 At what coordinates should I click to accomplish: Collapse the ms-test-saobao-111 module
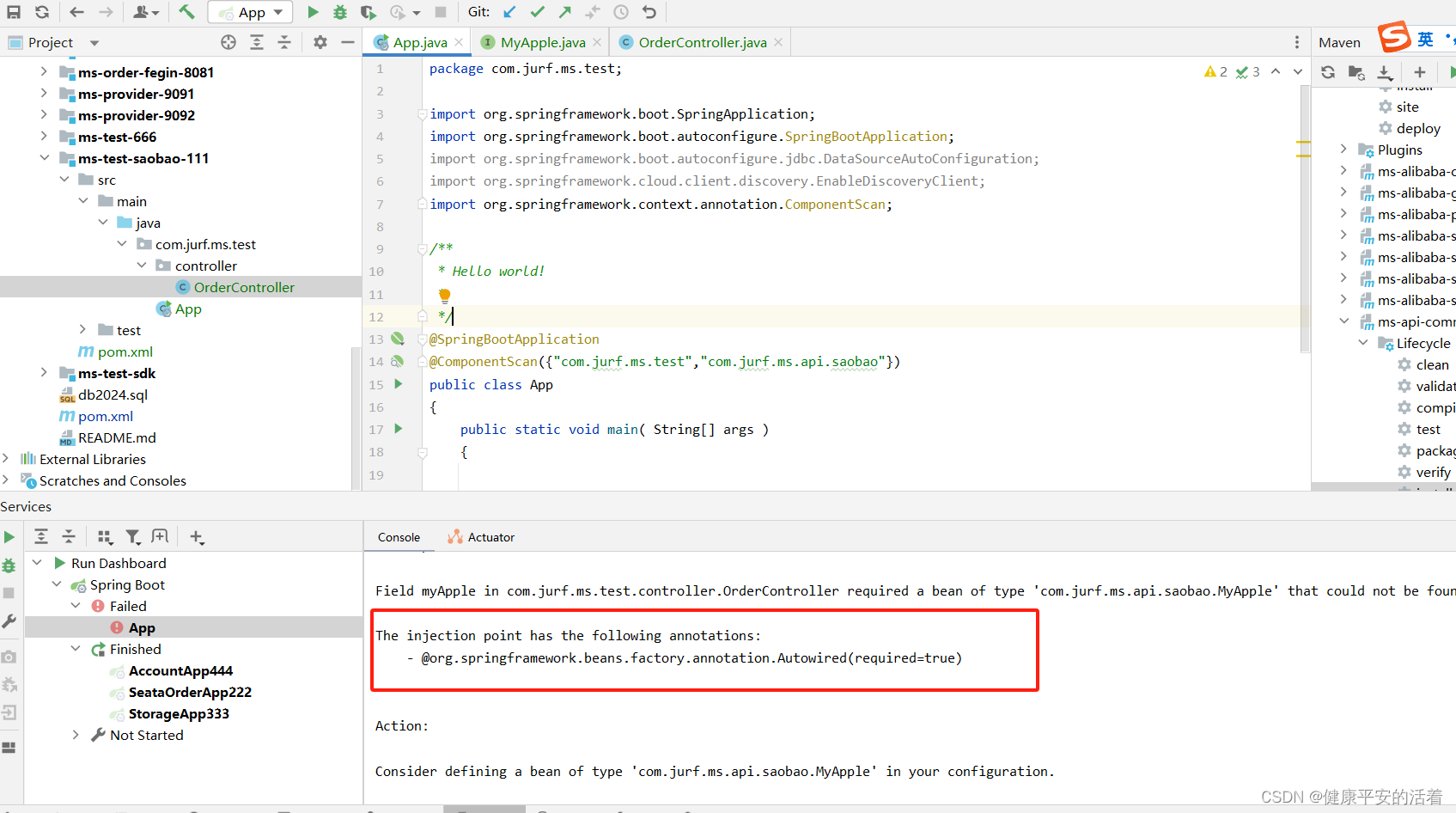44,157
